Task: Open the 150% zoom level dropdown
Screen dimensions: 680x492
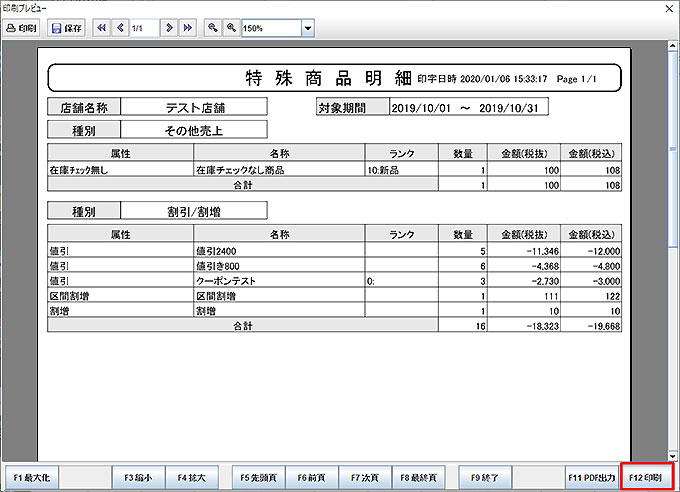Action: pyautogui.click(x=307, y=29)
